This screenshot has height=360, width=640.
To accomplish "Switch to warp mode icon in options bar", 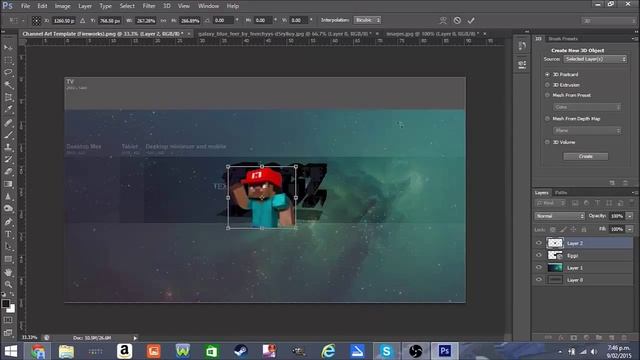I will click(x=443, y=20).
